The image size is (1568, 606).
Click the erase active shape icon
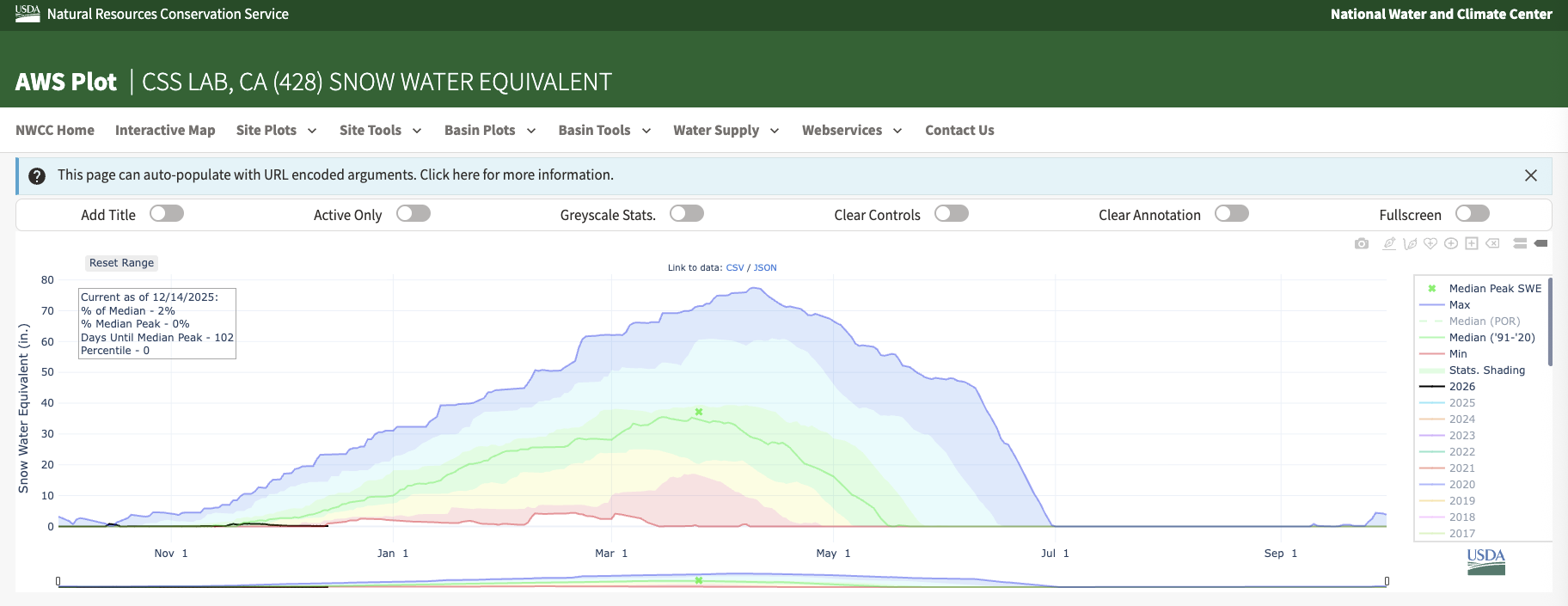click(1493, 244)
